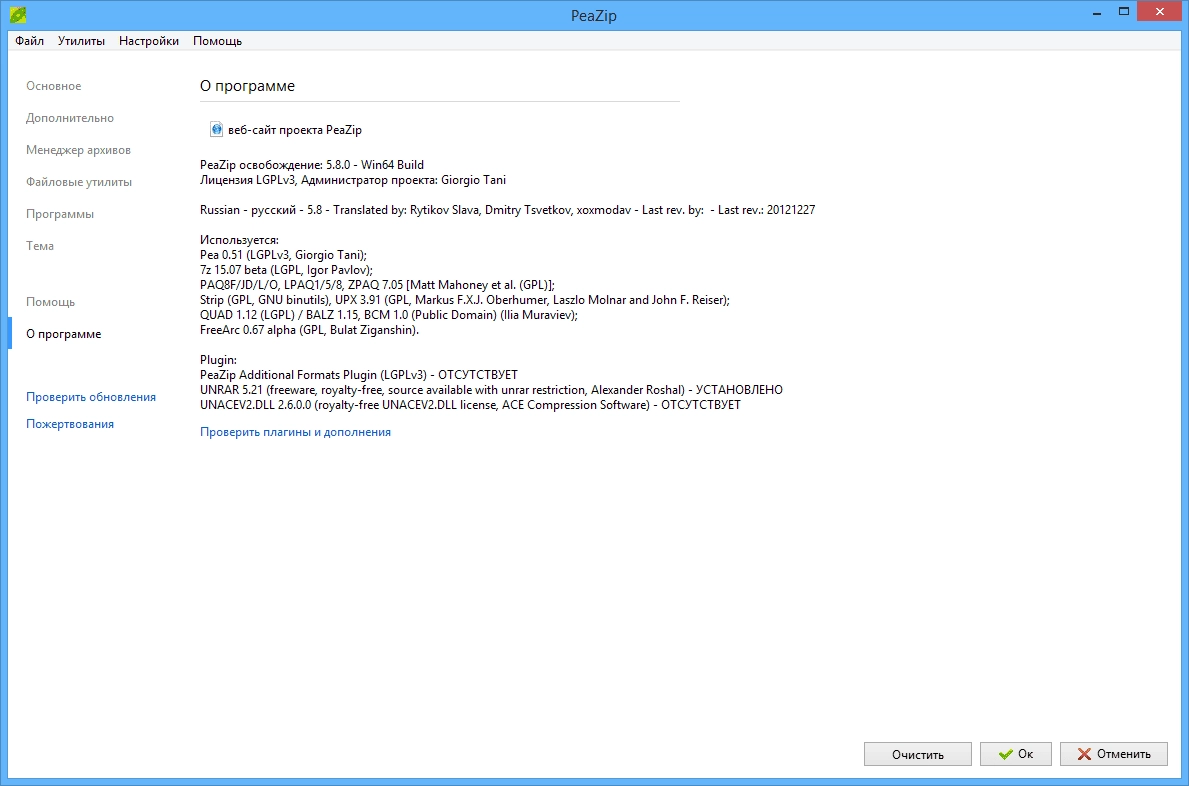Click the FreeArc 0.67 alpha line

309,330
